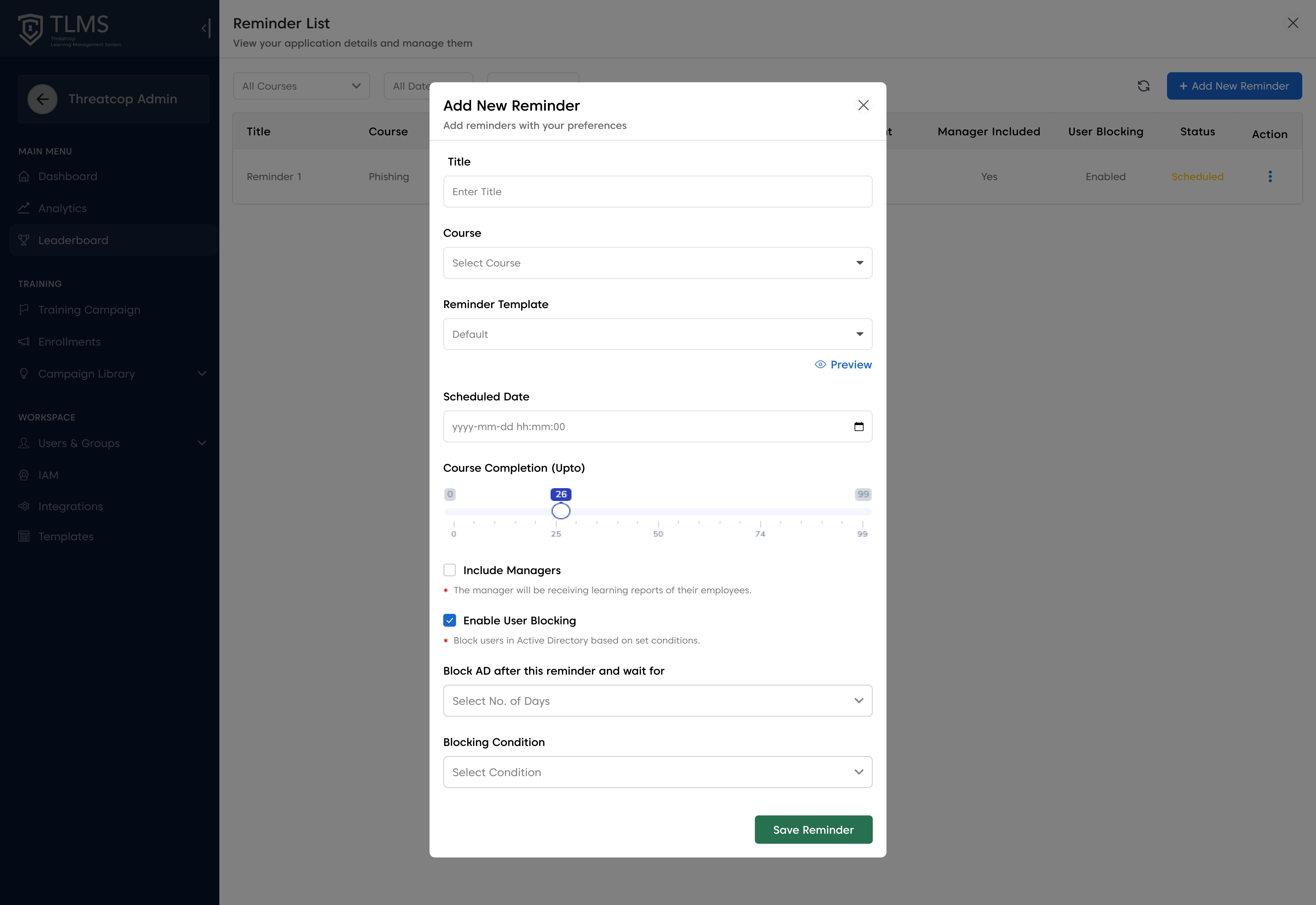This screenshot has width=1316, height=905.
Task: Click the Templates icon
Action: (x=24, y=536)
